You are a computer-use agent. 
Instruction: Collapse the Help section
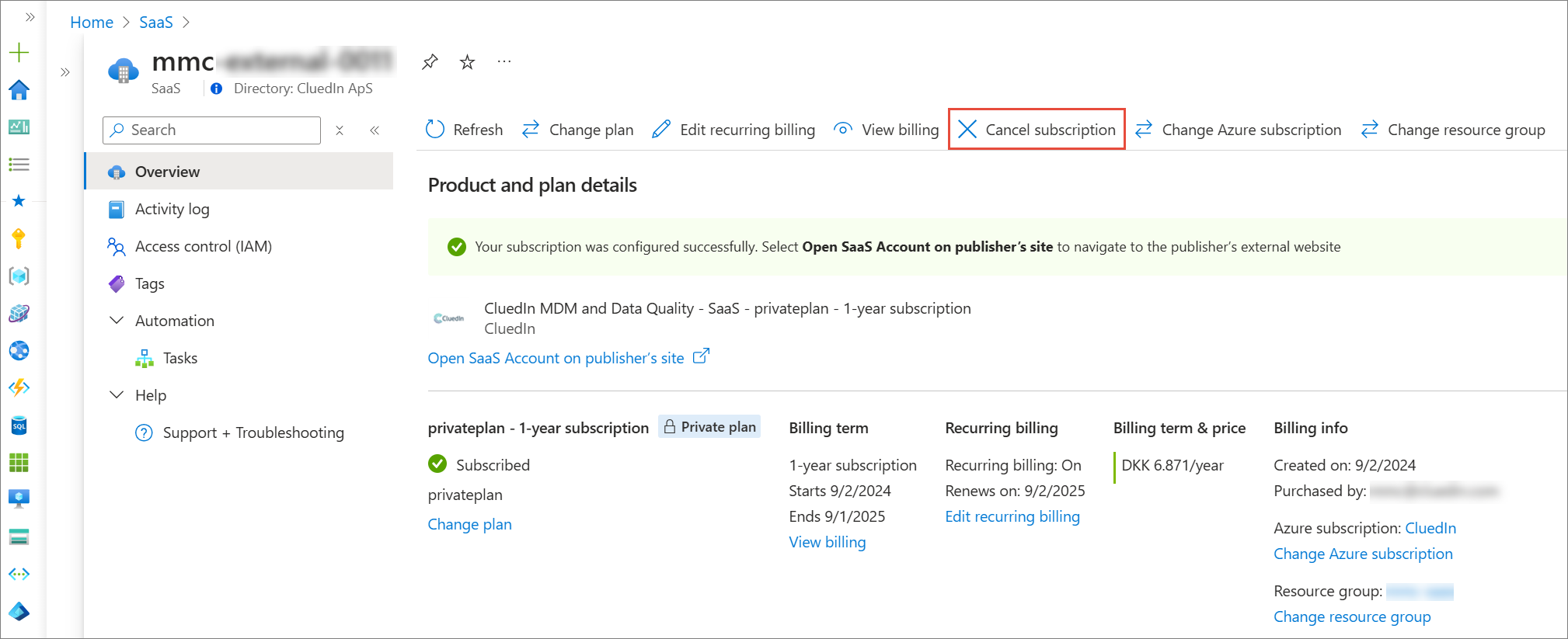[x=117, y=395]
